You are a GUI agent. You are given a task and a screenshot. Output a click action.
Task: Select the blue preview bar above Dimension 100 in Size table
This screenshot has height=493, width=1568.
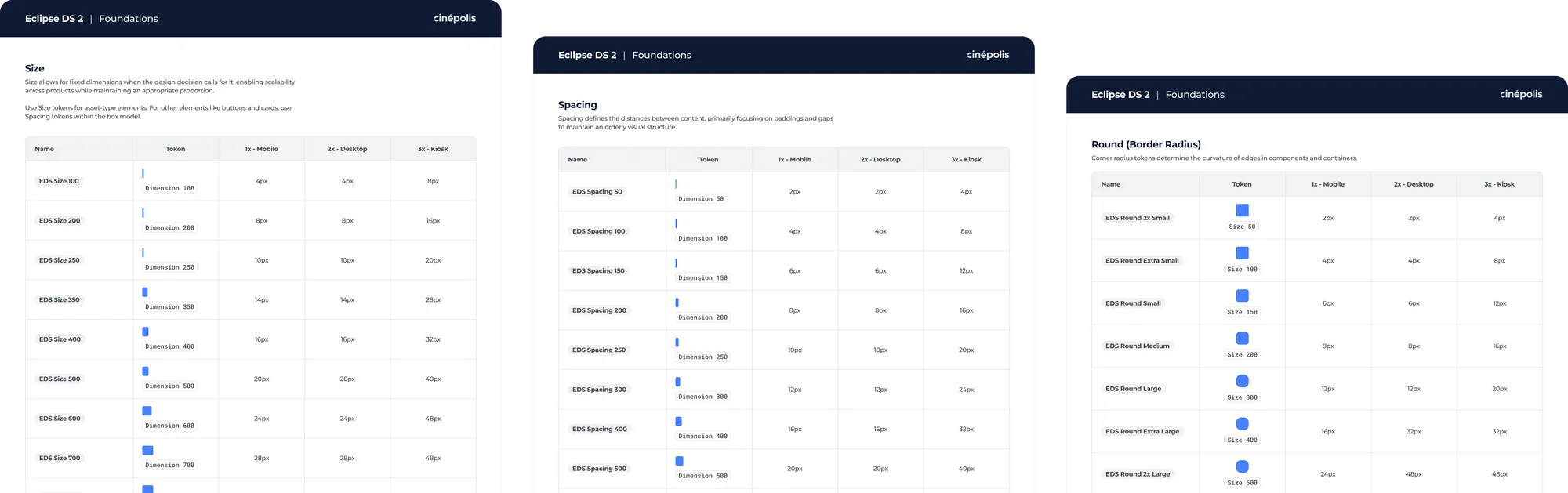[143, 173]
